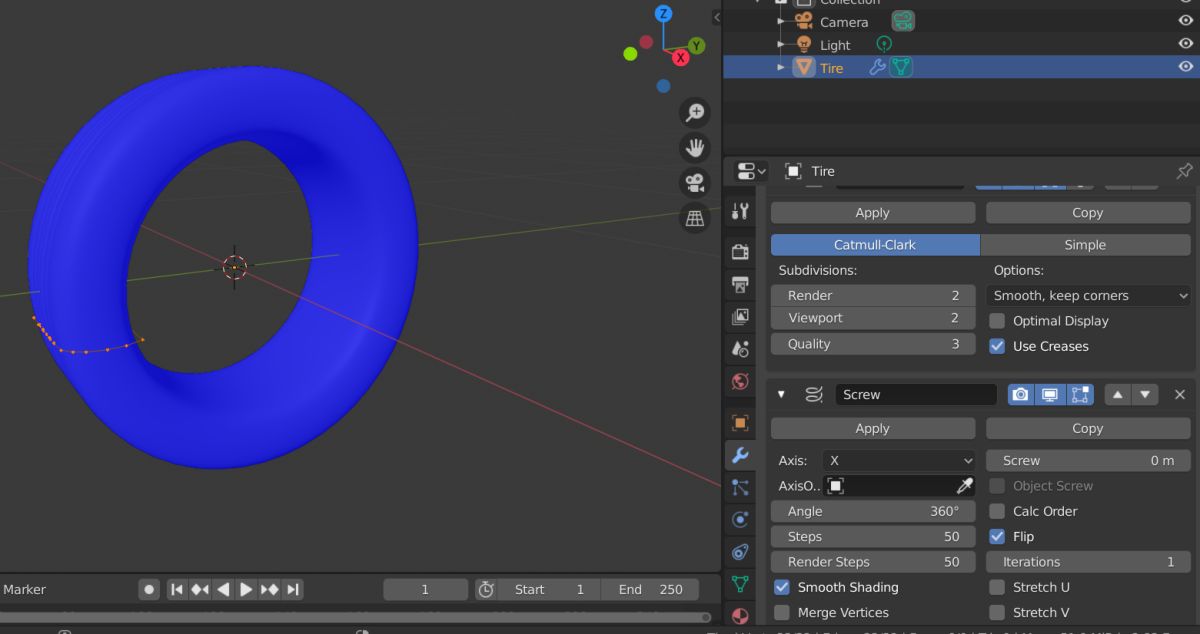Image resolution: width=1200 pixels, height=634 pixels.
Task: Open the Object Data mesh tab
Action: [740, 583]
